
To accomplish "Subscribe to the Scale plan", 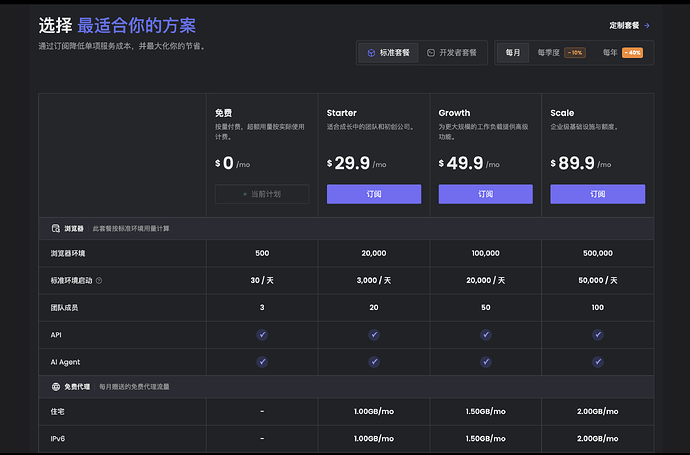I will pyautogui.click(x=598, y=194).
